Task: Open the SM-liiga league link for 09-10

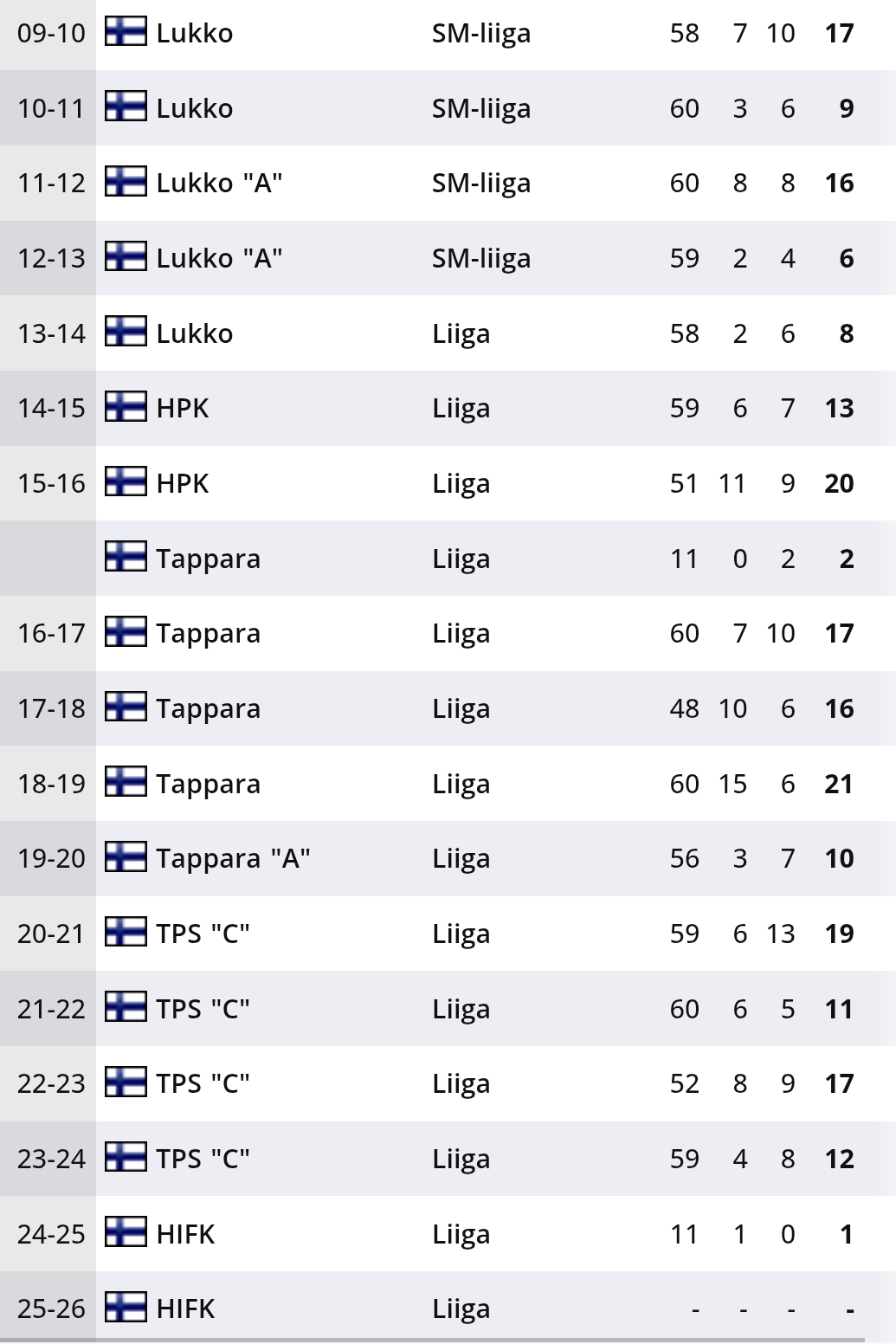Action: (481, 33)
